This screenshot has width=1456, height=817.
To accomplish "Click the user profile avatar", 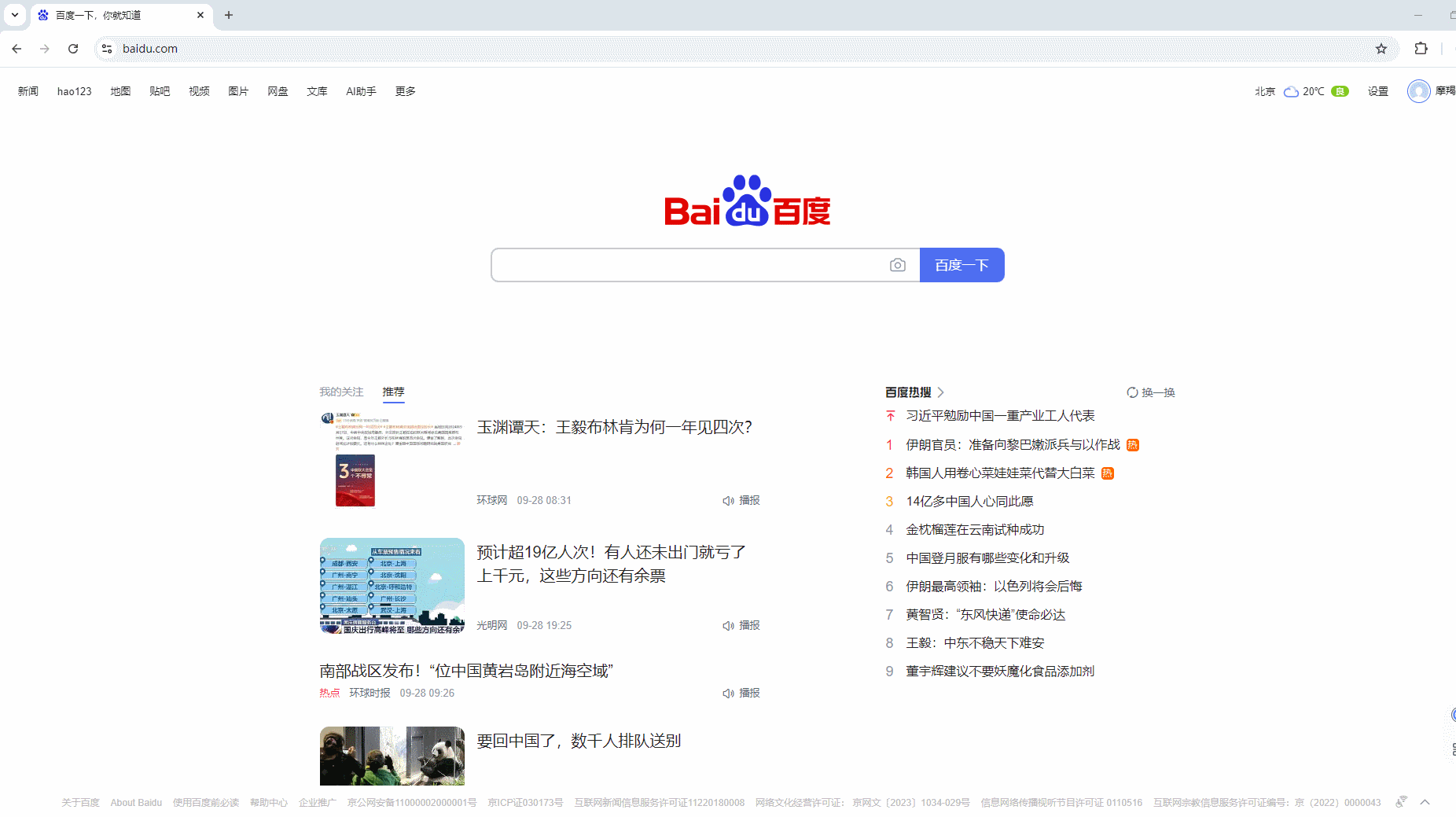I will [1418, 91].
